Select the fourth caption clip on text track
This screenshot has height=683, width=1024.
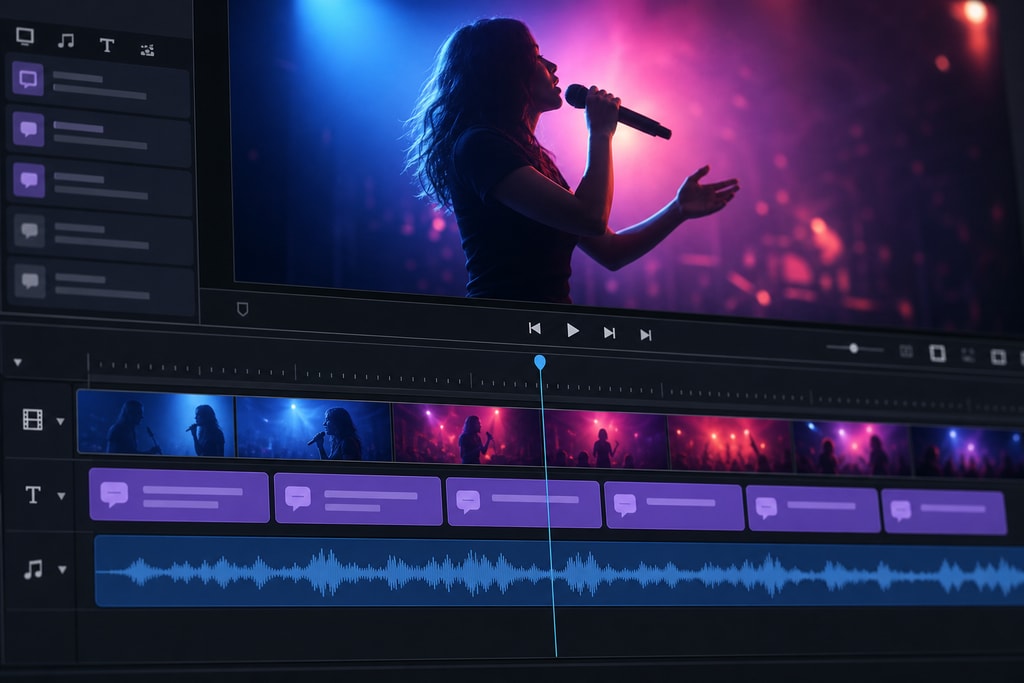[675, 506]
